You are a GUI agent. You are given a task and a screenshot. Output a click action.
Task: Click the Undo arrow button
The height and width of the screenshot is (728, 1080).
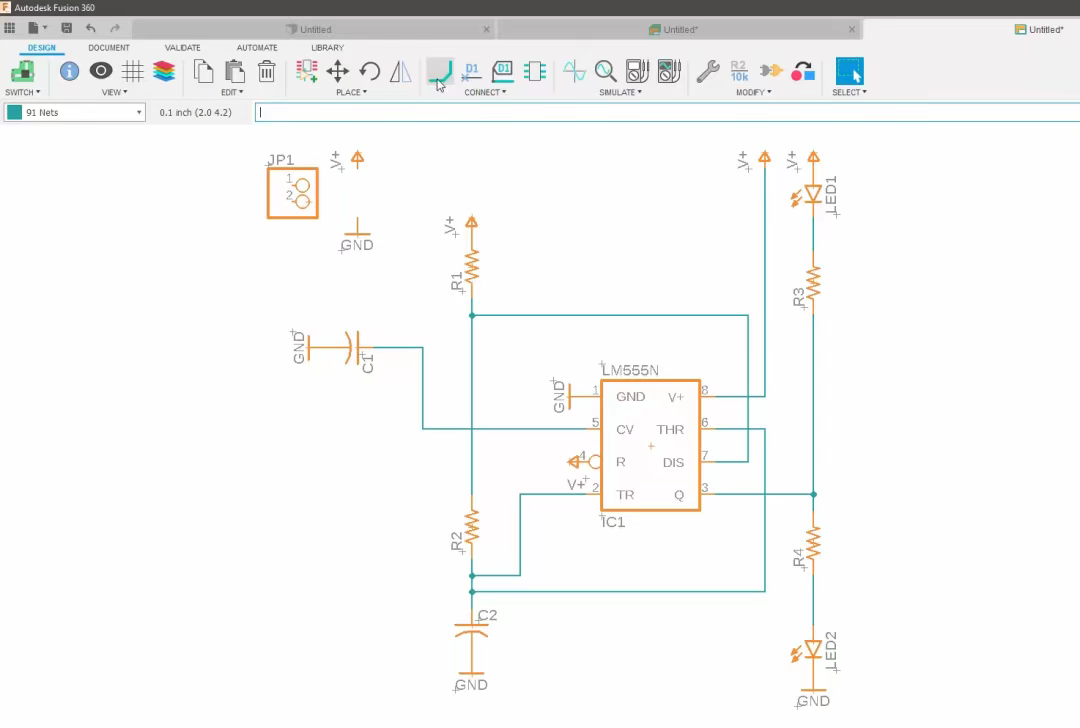[x=91, y=28]
